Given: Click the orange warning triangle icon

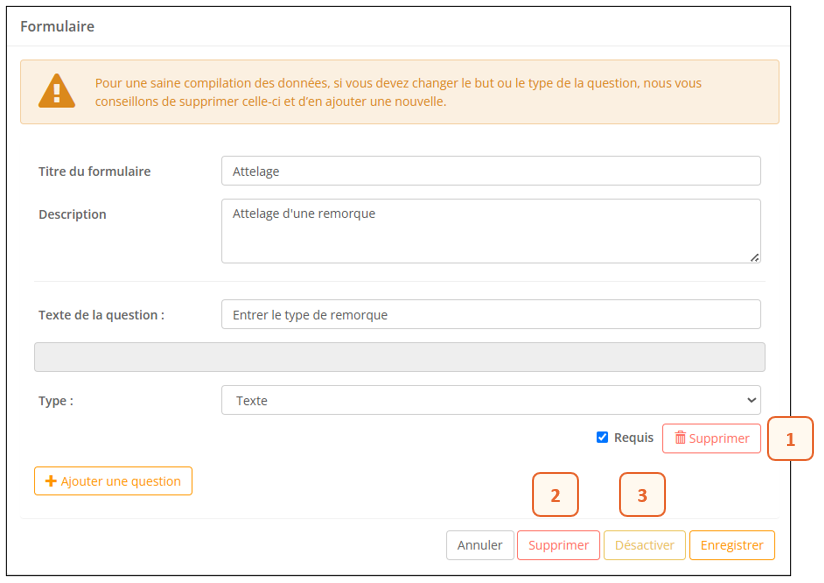Looking at the screenshot, I should (x=57, y=91).
